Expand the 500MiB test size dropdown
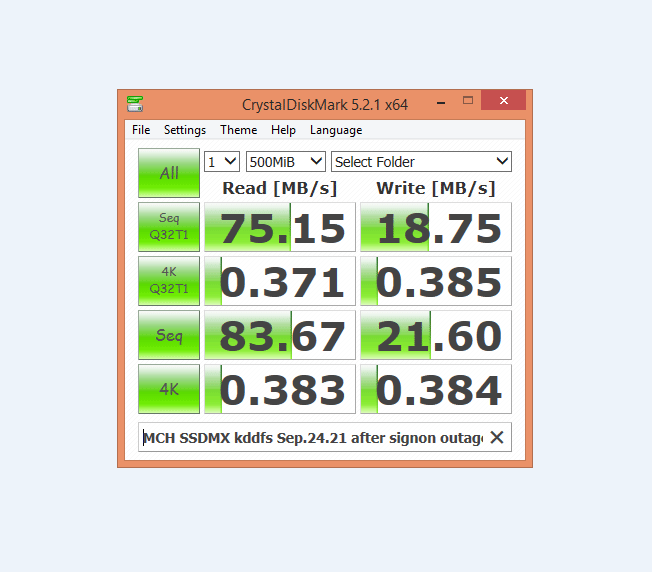Viewport: 652px width, 572px height. [286, 162]
